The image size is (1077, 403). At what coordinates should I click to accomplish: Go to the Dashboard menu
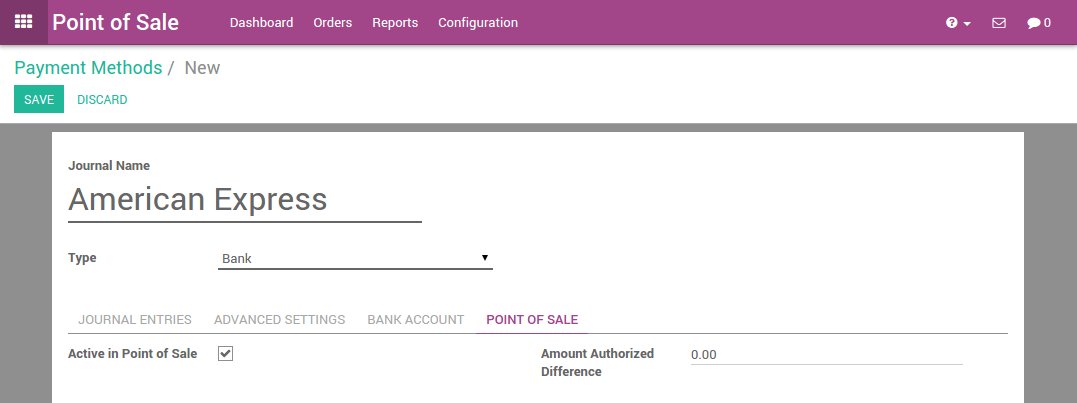point(261,23)
